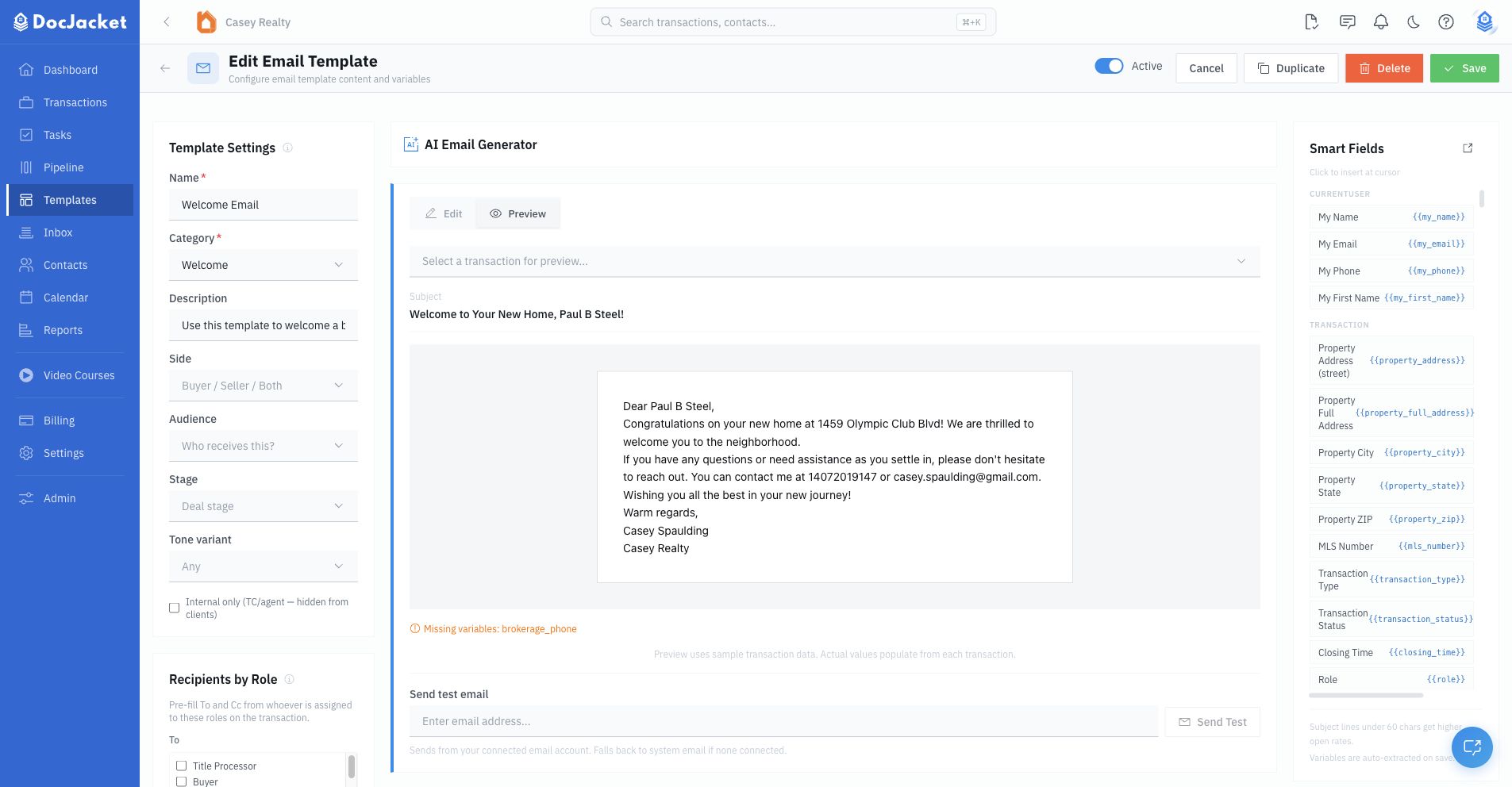Click the green Save button
Screen dimensions: 1512x787
[1464, 68]
